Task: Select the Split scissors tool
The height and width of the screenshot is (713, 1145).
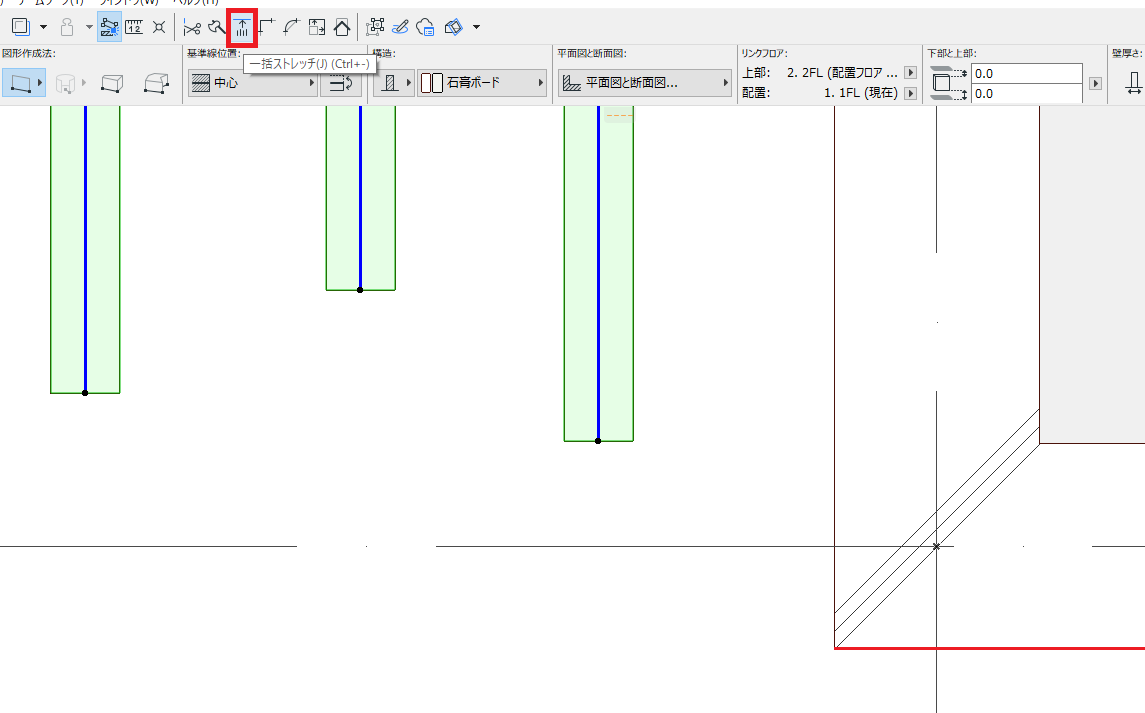Action: pyautogui.click(x=192, y=28)
